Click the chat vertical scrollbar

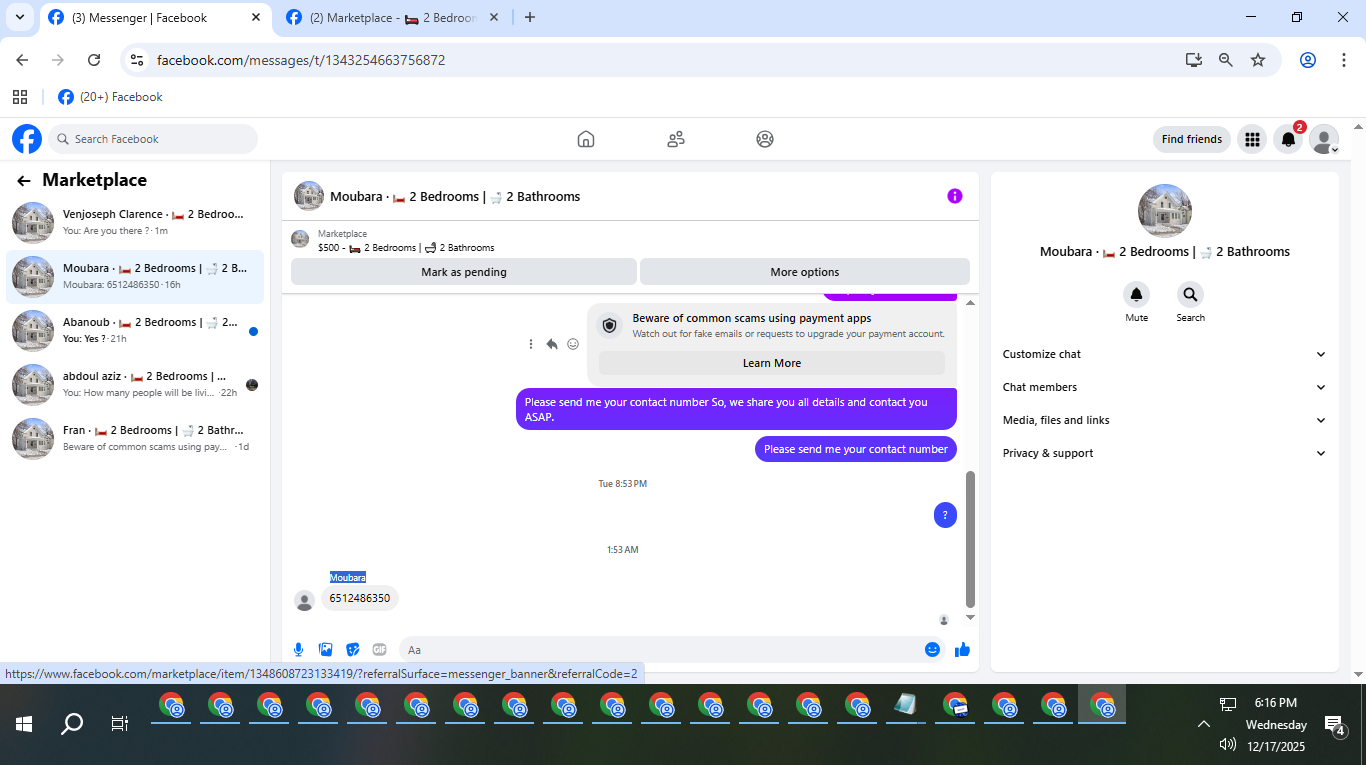[970, 538]
